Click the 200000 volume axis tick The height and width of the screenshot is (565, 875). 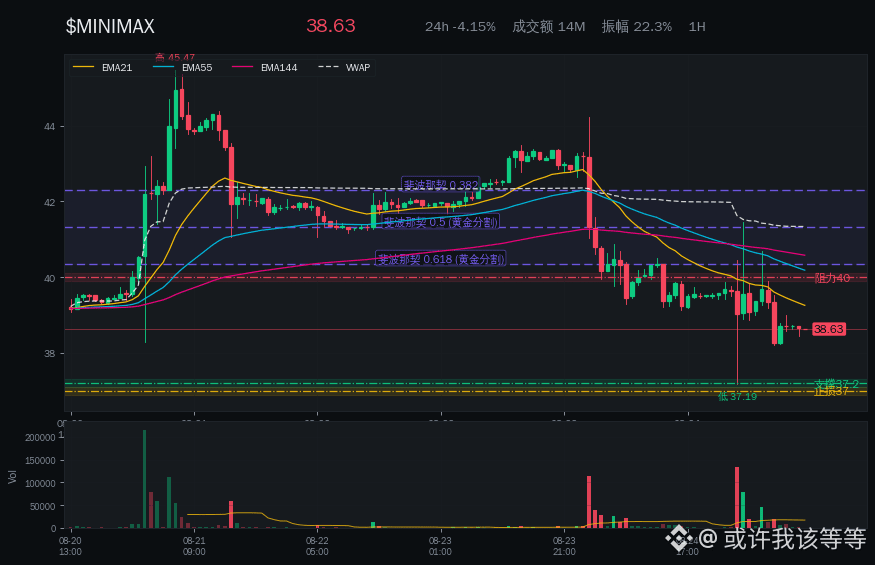40,438
